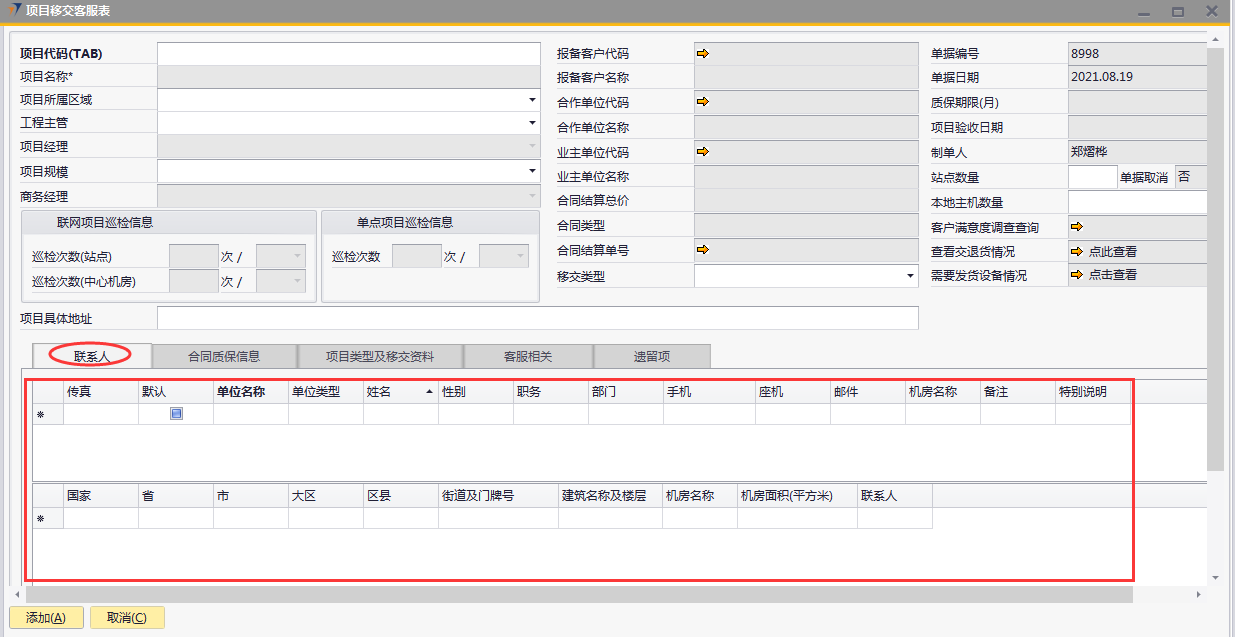The image size is (1235, 637).
Task: Click the arrow icon beside 点此查看
Action: (x=1077, y=252)
